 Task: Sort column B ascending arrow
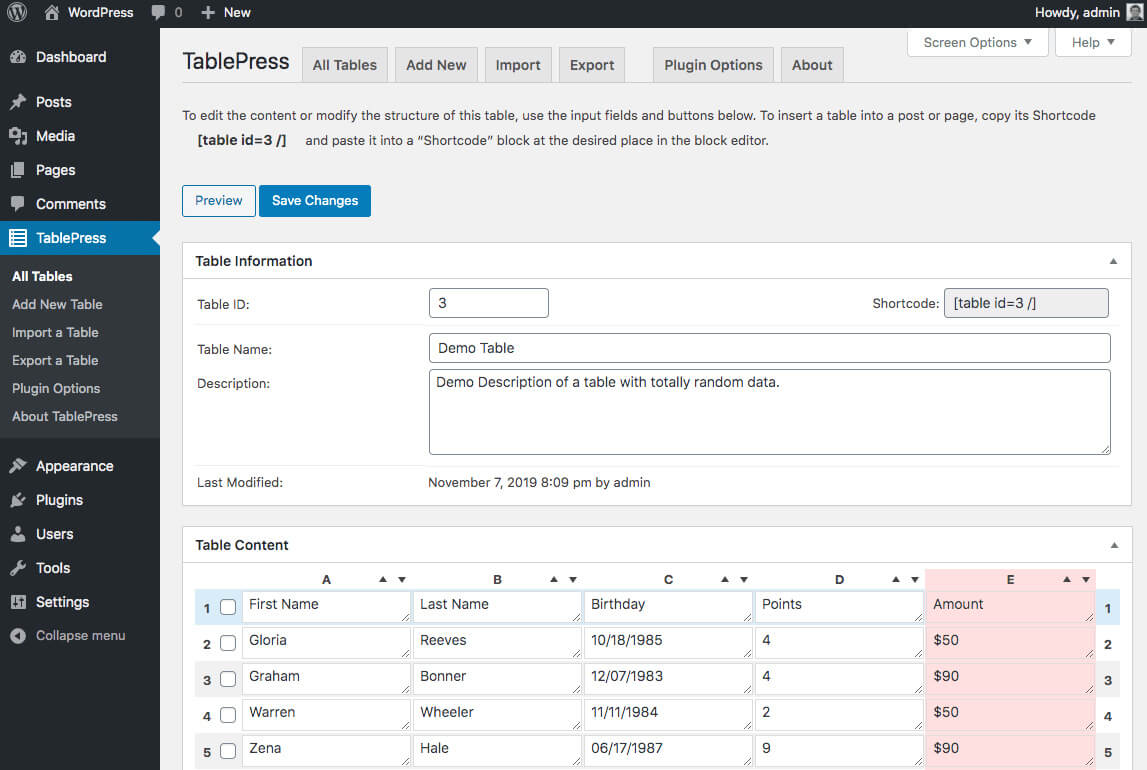point(554,579)
